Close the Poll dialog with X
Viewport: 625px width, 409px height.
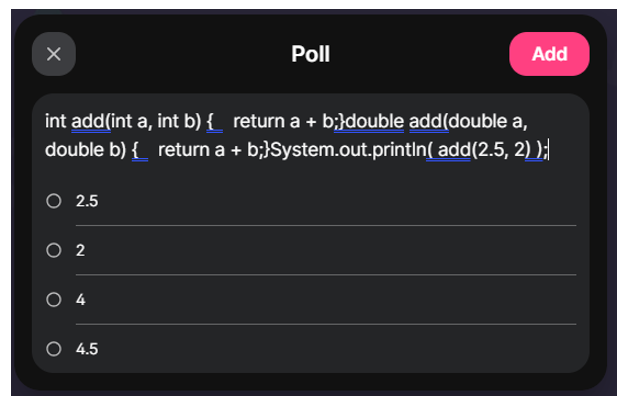pyautogui.click(x=54, y=55)
